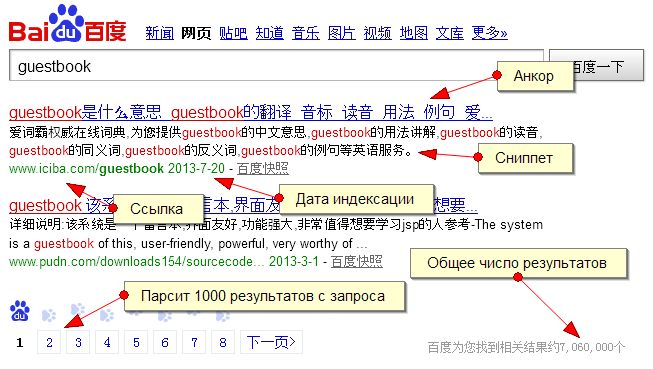The width and height of the screenshot is (653, 369).
Task: Click the 2013-7-20 index date text
Action: 196,168
